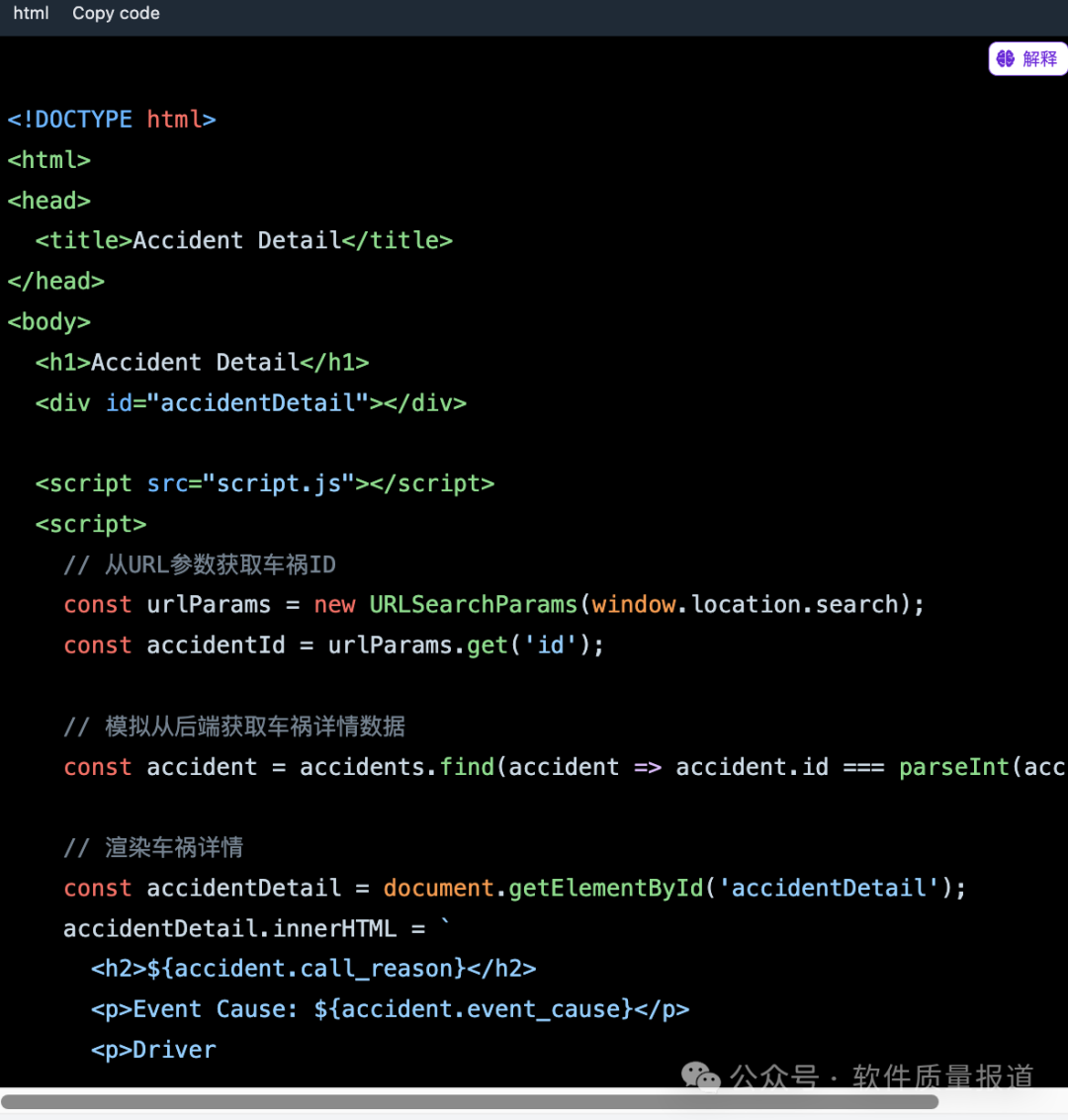
Task: Click the "script.js" src attribute value
Action: (x=278, y=484)
